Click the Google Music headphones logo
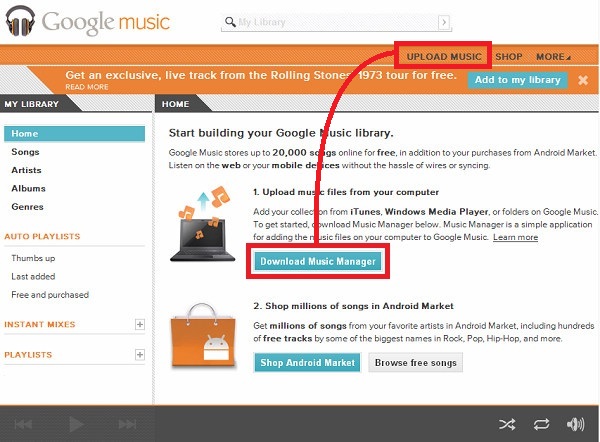The image size is (600, 442). click(x=20, y=21)
